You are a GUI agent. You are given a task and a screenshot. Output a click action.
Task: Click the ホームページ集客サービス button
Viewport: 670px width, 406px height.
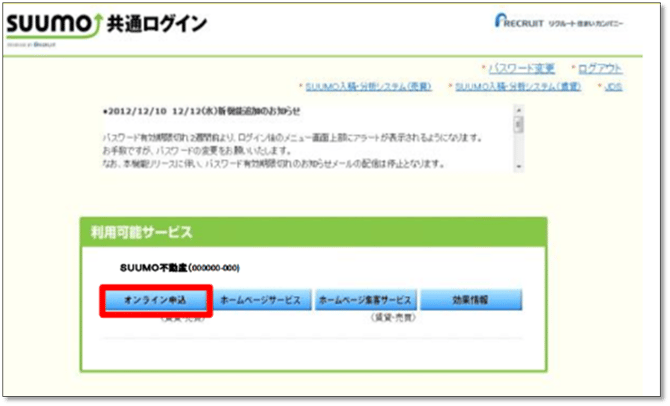(x=364, y=301)
